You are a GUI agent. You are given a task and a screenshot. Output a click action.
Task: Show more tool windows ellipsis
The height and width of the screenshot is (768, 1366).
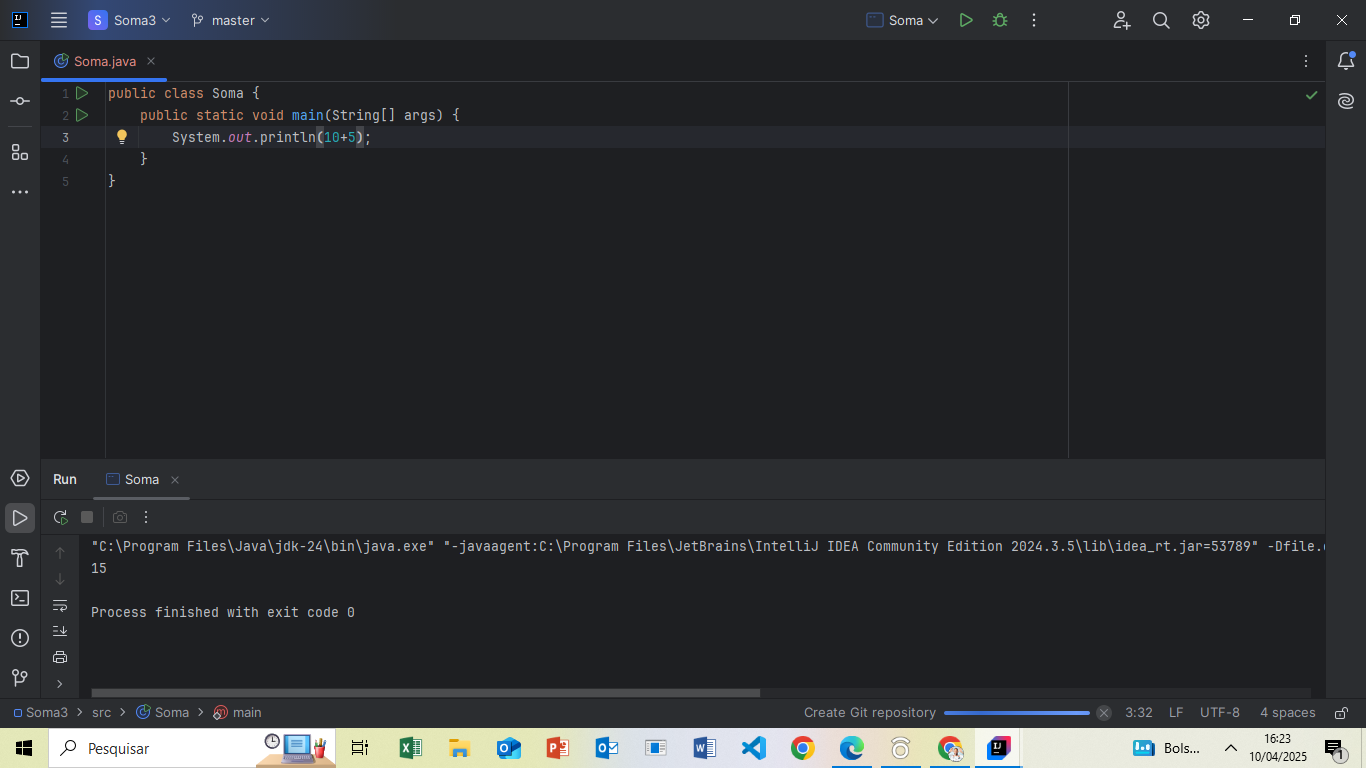pos(20,192)
